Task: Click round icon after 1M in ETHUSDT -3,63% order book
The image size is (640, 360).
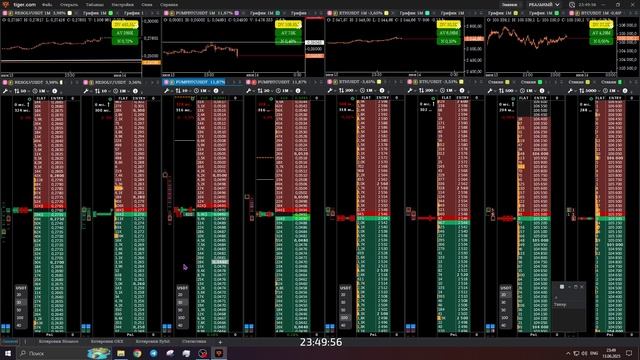Action: click(382, 91)
